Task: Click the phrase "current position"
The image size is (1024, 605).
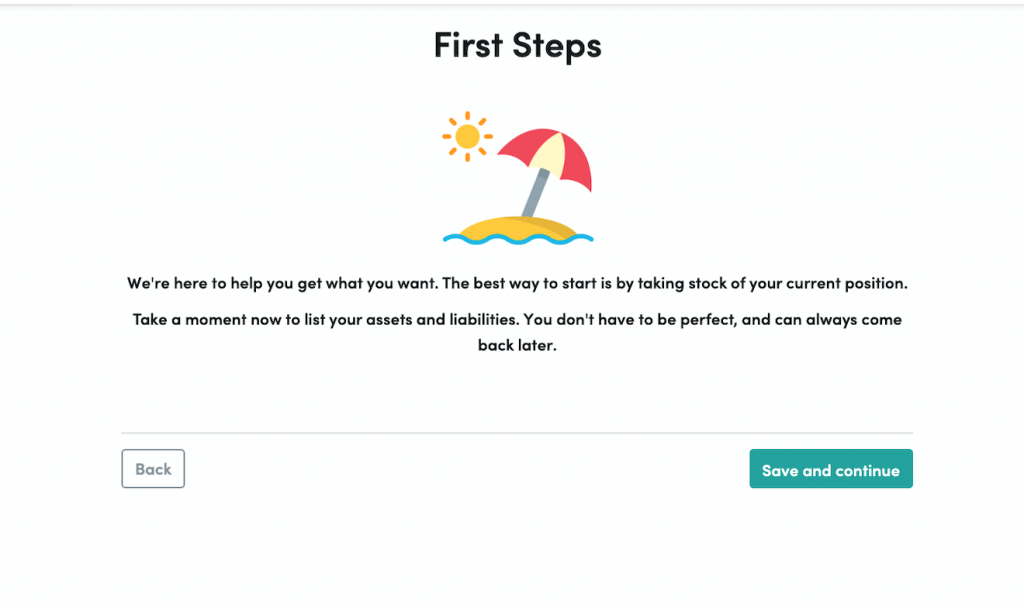Action: pos(846,283)
